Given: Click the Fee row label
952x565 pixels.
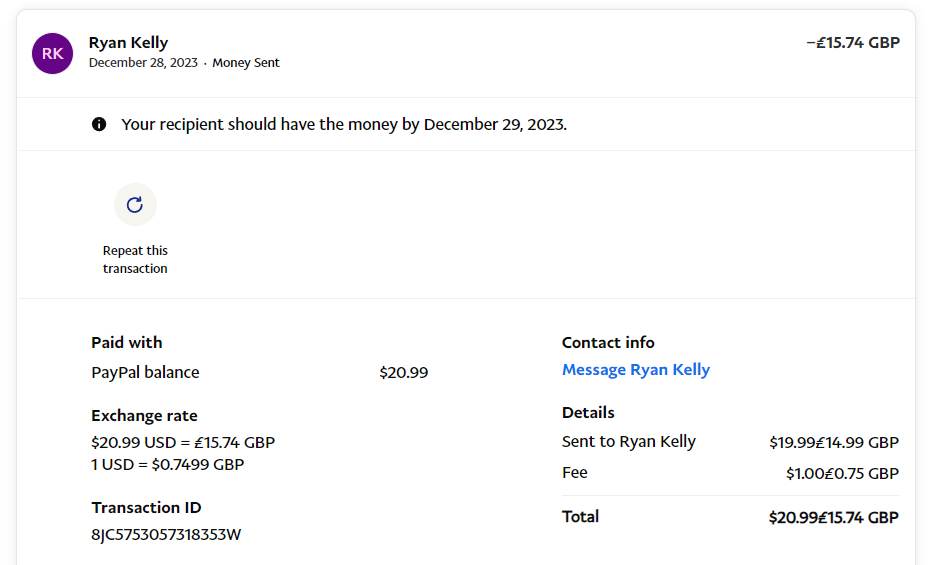Looking at the screenshot, I should tap(575, 472).
